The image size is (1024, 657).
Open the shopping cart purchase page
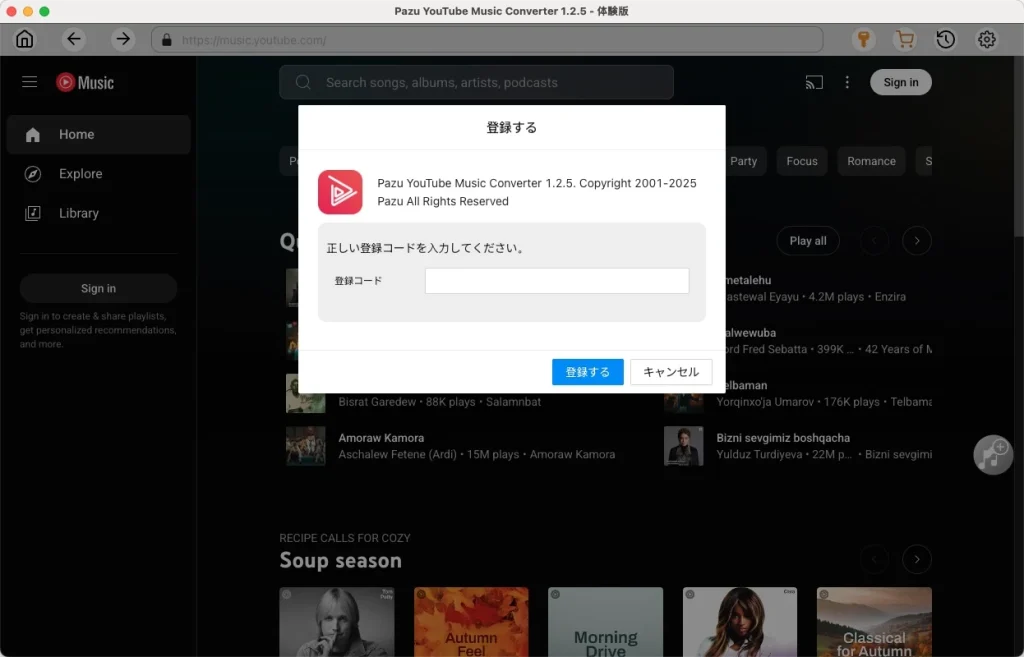(x=903, y=39)
